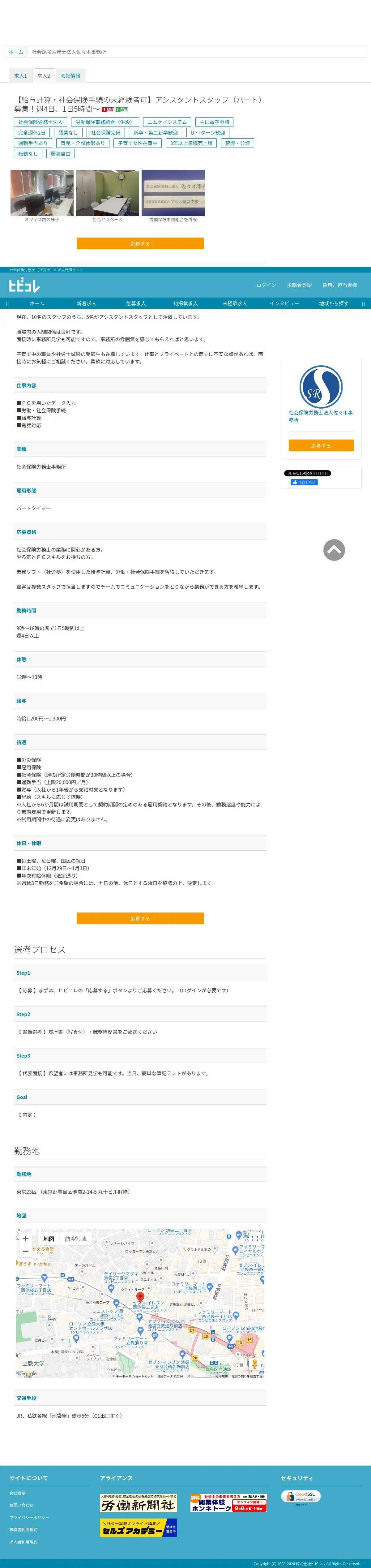Open the インタビュー navigation item

coord(284,304)
